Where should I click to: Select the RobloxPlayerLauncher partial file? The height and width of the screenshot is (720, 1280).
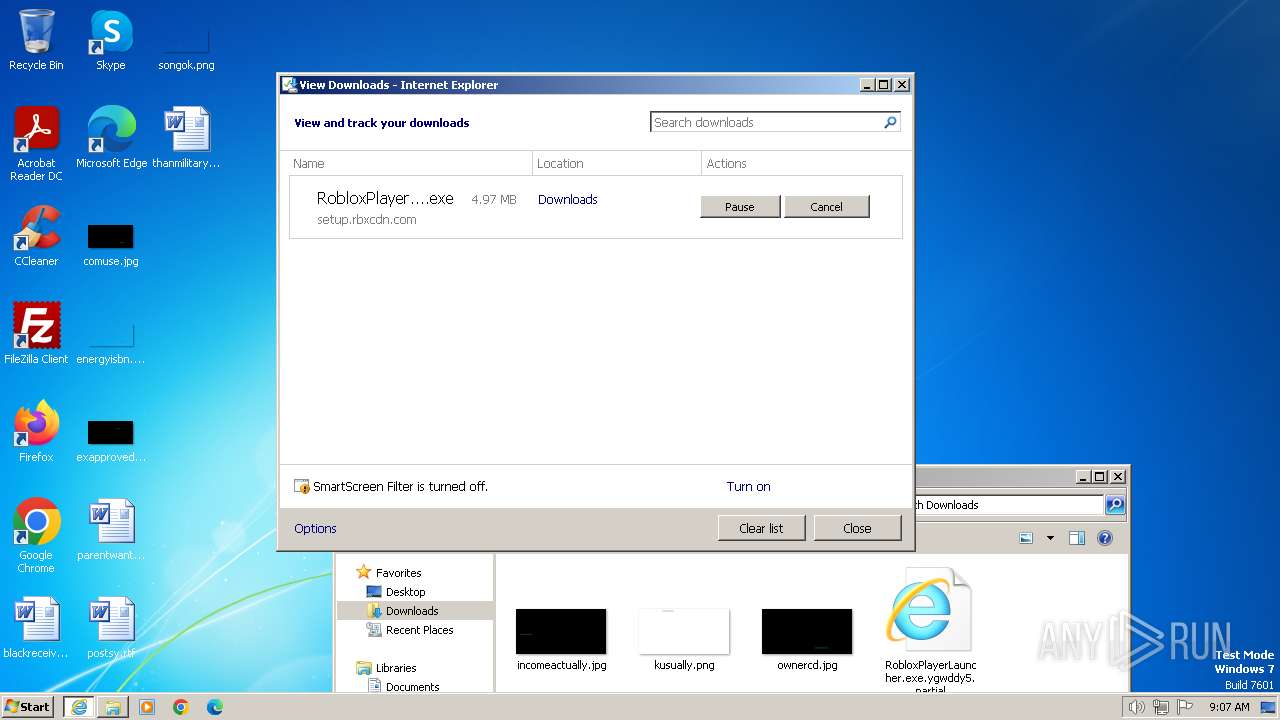point(930,630)
